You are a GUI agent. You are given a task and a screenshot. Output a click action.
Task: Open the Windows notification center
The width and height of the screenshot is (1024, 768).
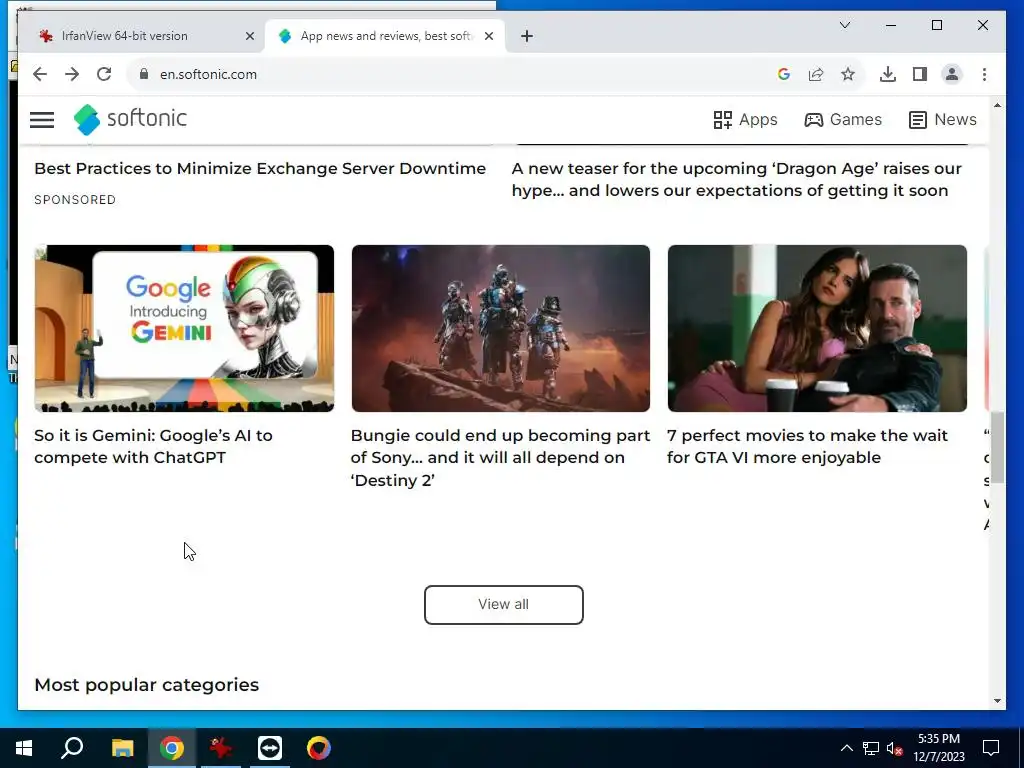tap(991, 748)
